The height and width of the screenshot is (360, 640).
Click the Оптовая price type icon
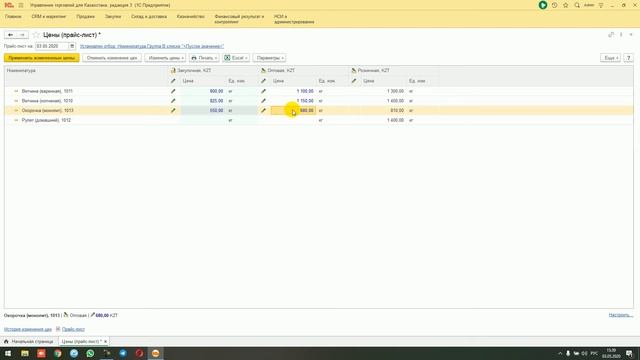pyautogui.click(x=263, y=71)
